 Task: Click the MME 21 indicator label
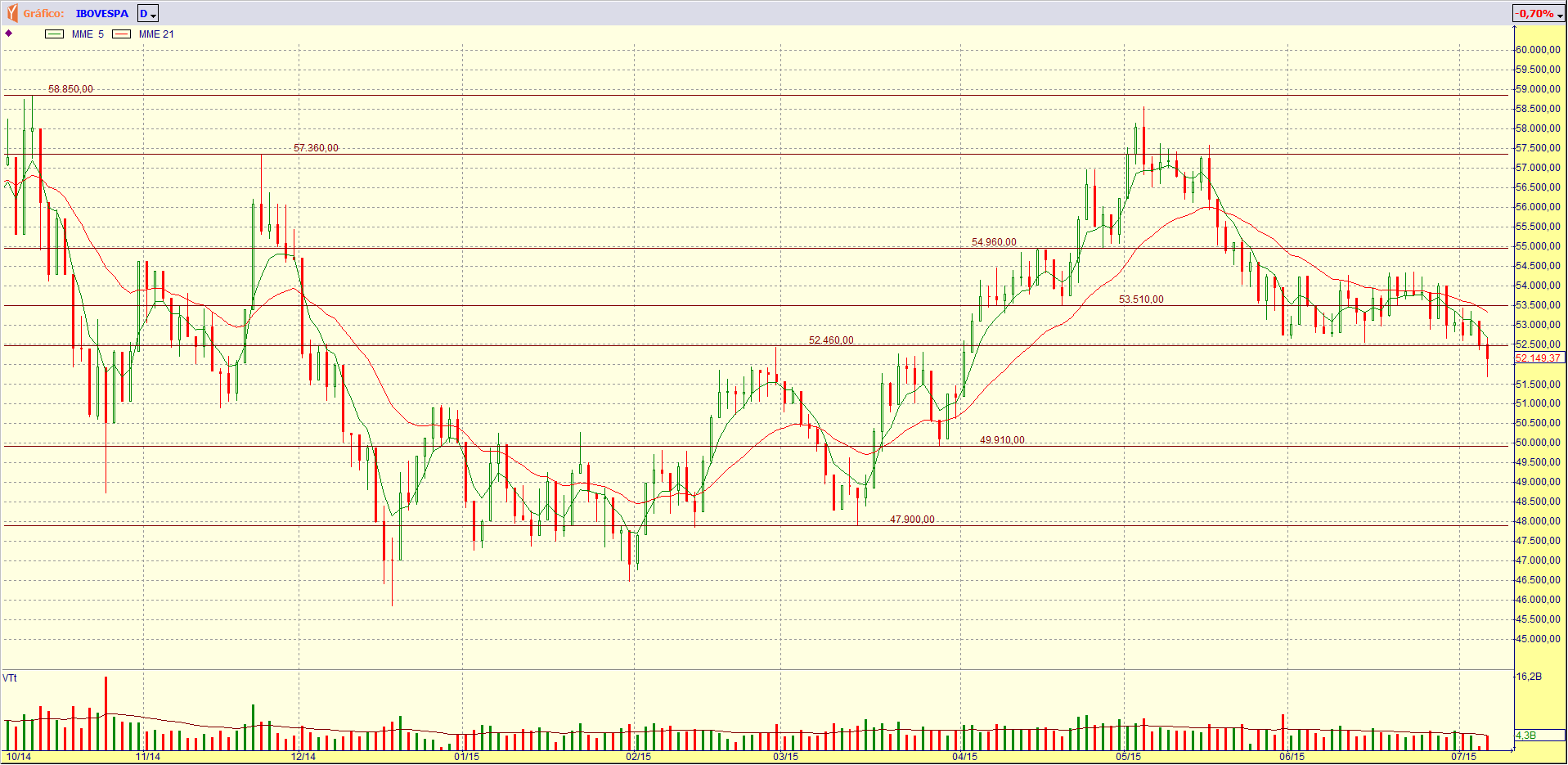[156, 34]
